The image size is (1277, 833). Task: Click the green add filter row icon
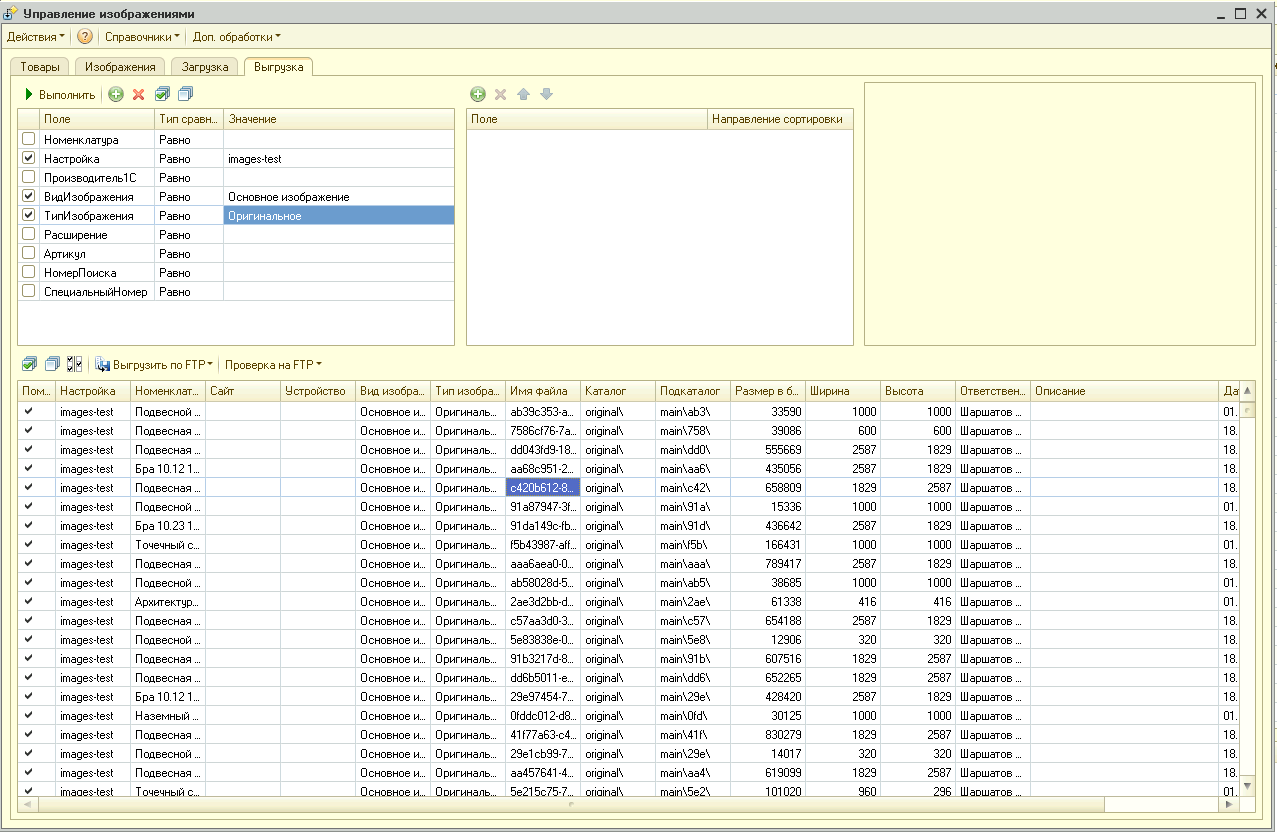pyautogui.click(x=116, y=95)
